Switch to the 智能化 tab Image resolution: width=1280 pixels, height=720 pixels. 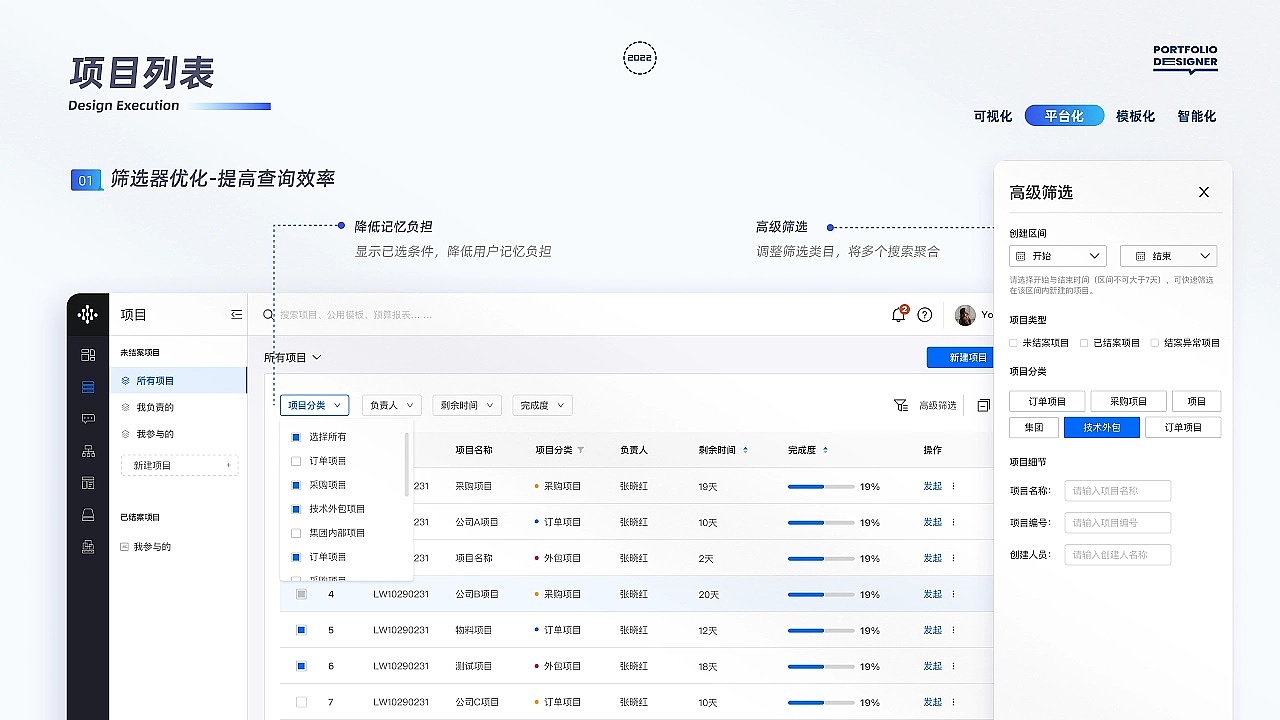(x=1197, y=116)
